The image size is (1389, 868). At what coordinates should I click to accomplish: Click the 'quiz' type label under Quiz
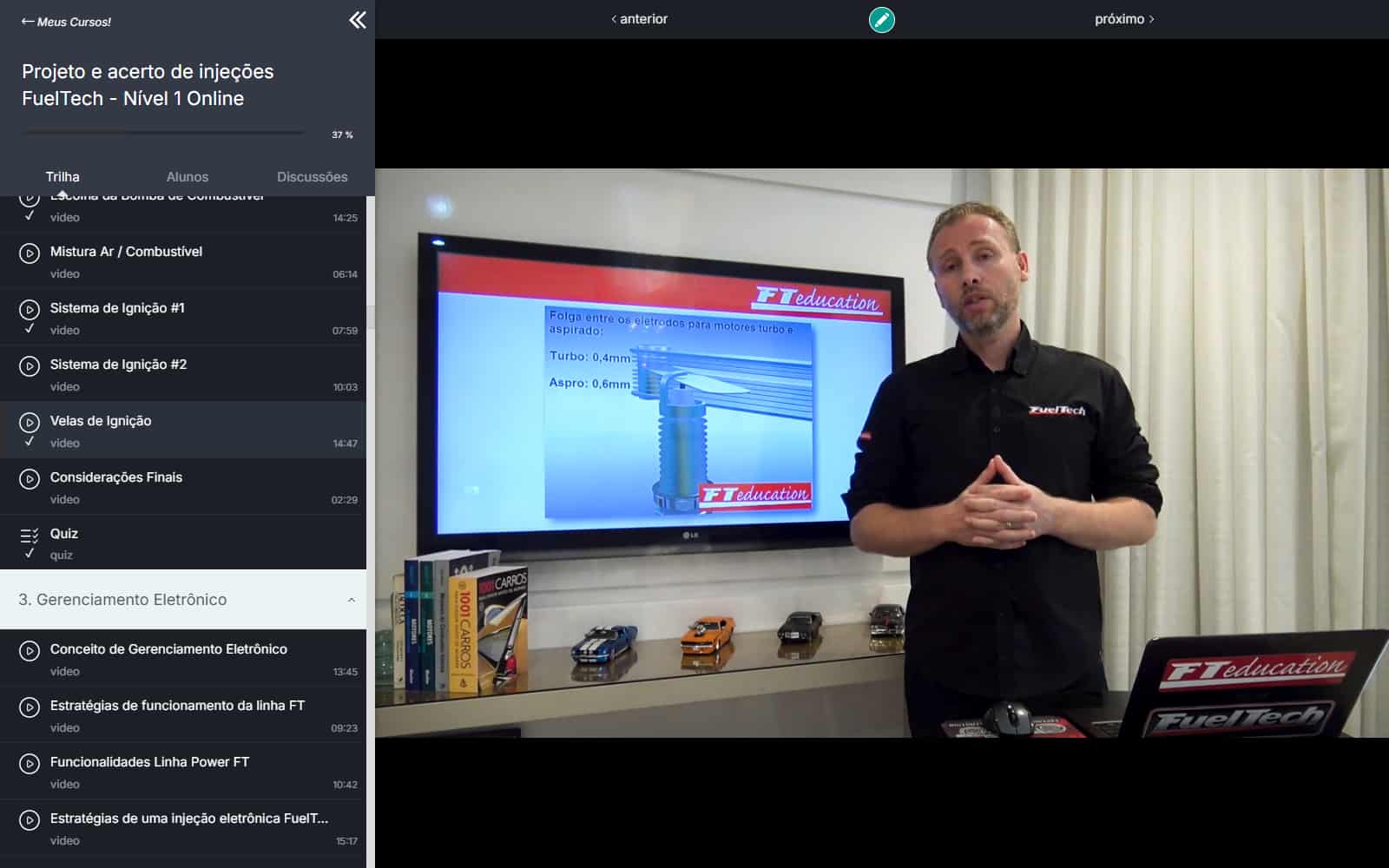coord(62,556)
